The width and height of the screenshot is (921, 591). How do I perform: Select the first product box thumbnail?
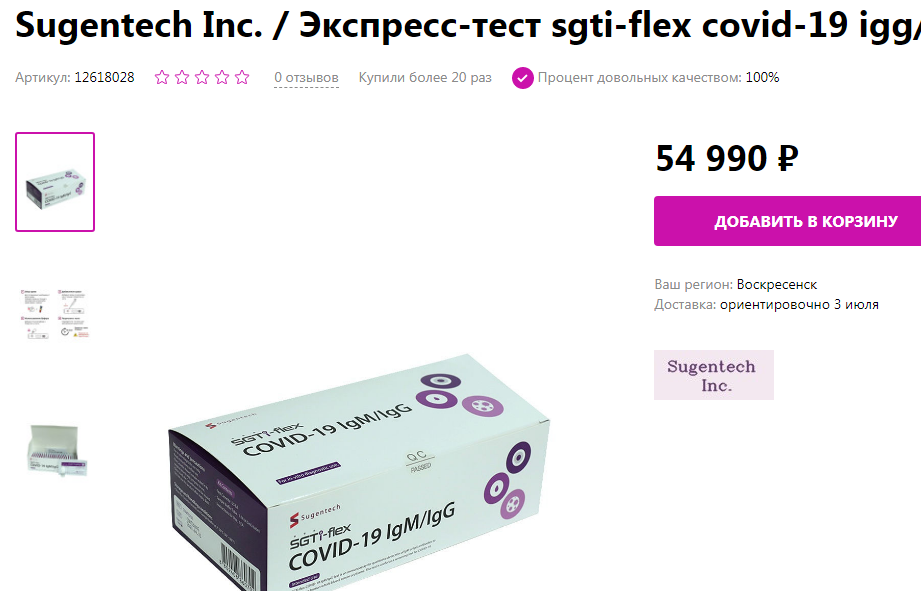55,182
